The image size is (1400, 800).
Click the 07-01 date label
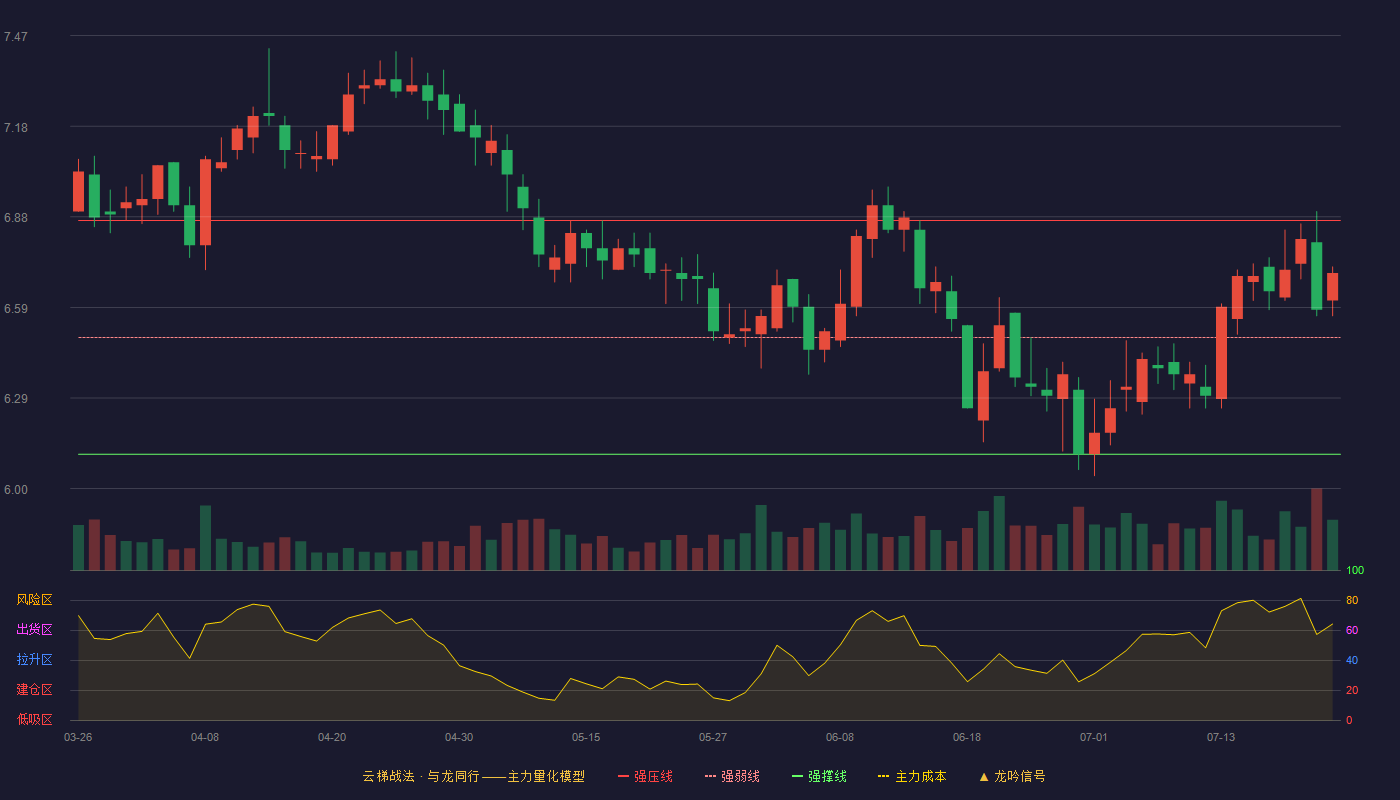pos(1094,737)
